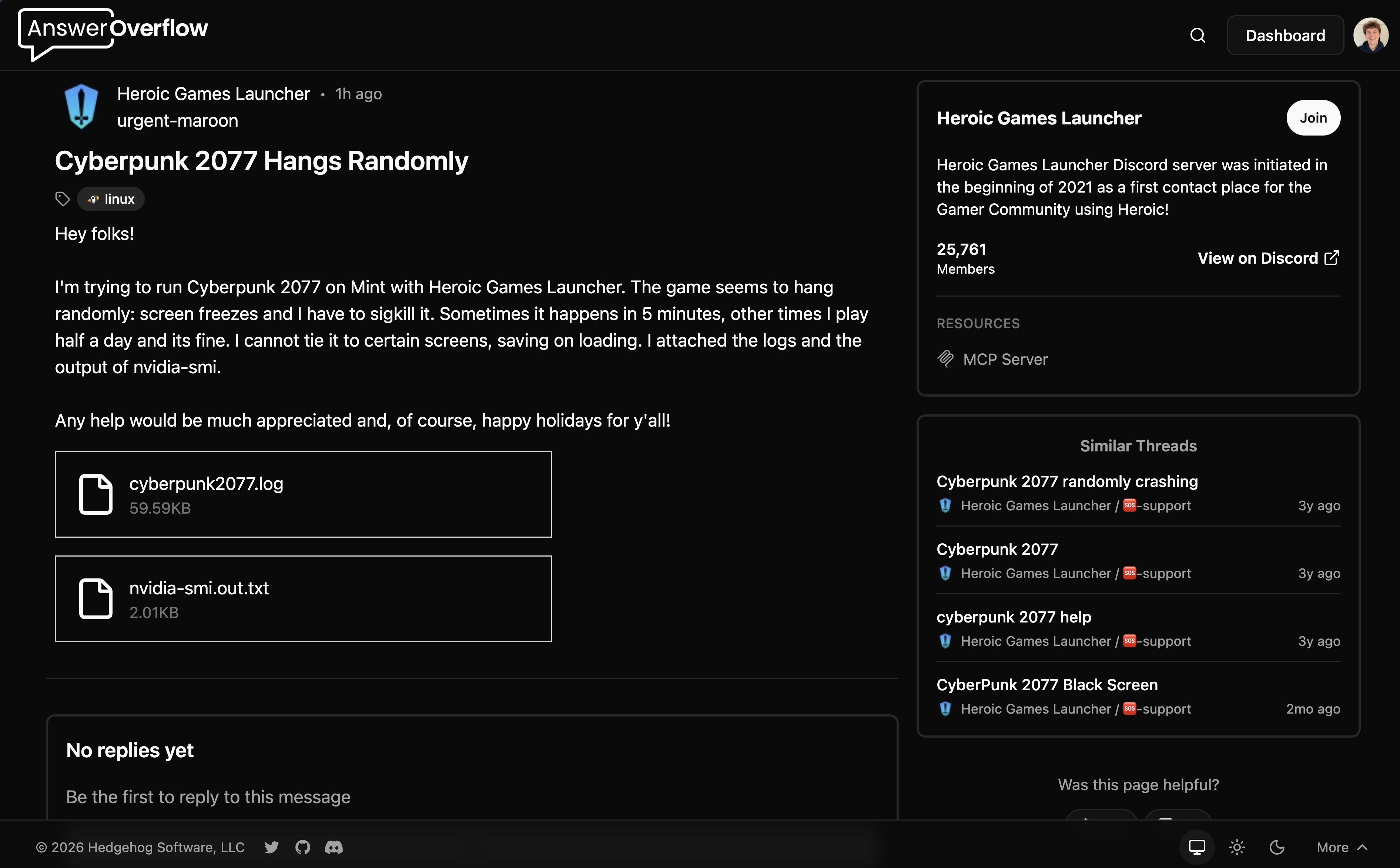The height and width of the screenshot is (868, 1400).
Task: Select the linux tag
Action: pyautogui.click(x=111, y=199)
